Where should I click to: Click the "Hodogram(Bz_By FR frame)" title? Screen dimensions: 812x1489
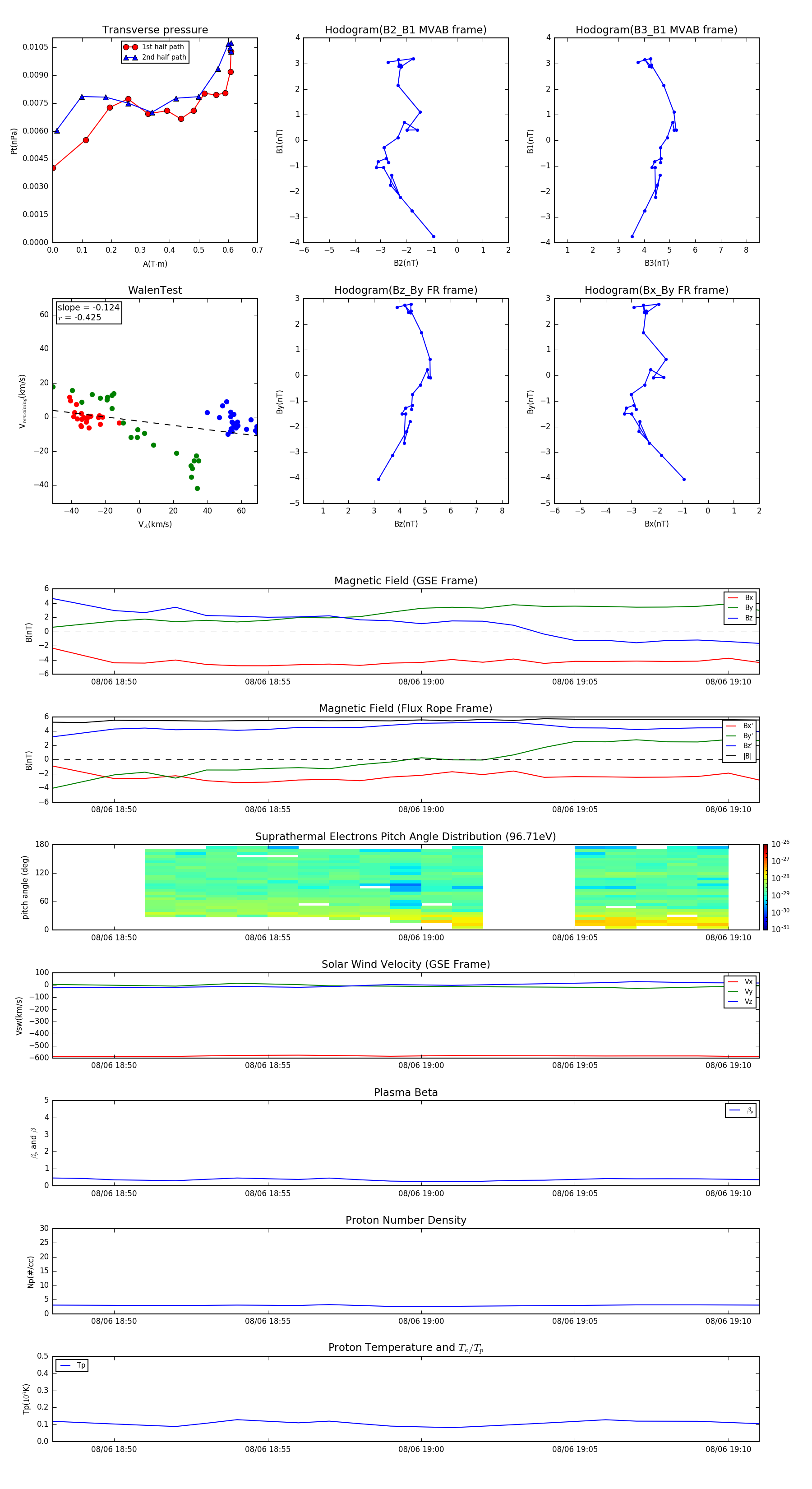coord(406,290)
